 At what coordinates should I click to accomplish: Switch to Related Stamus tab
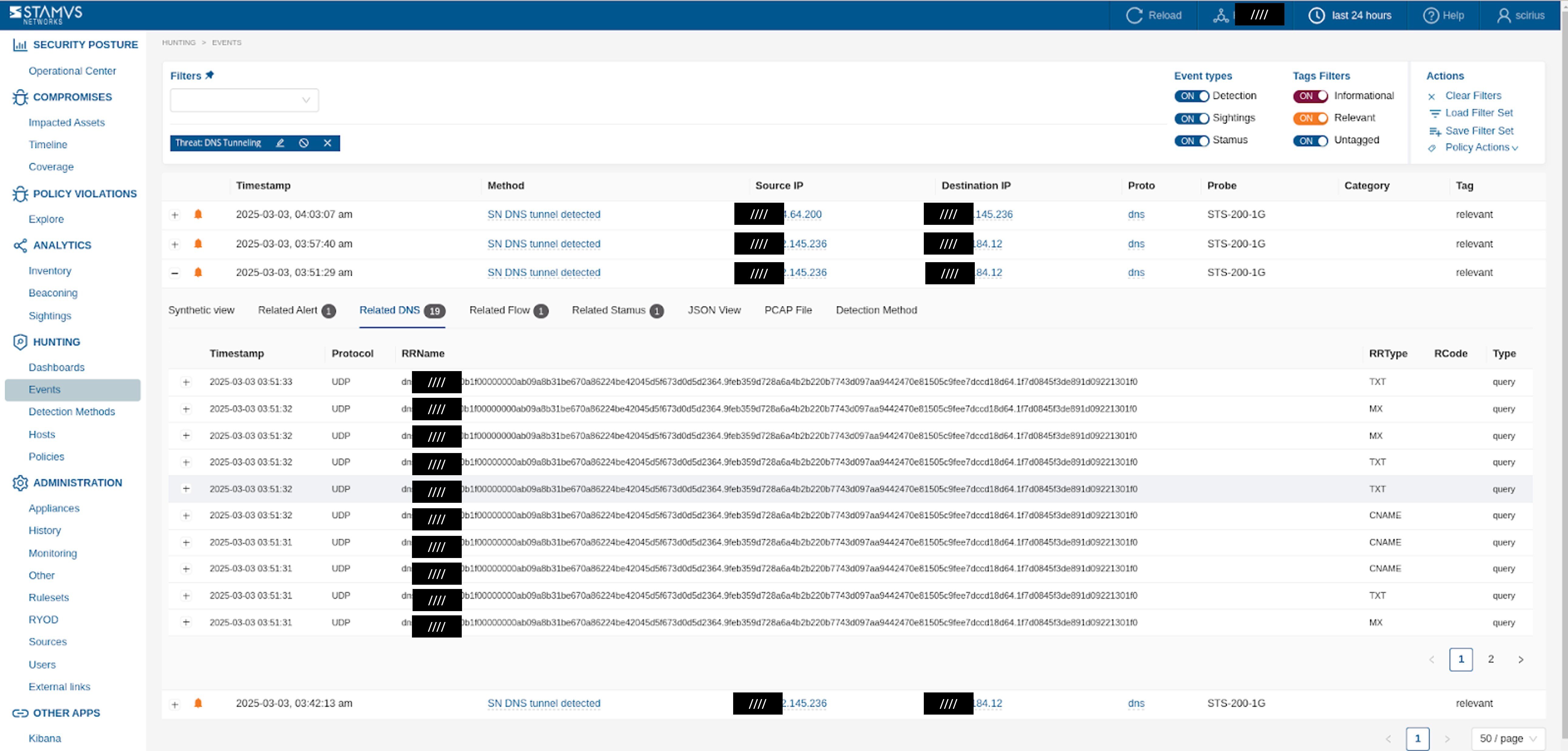[617, 310]
